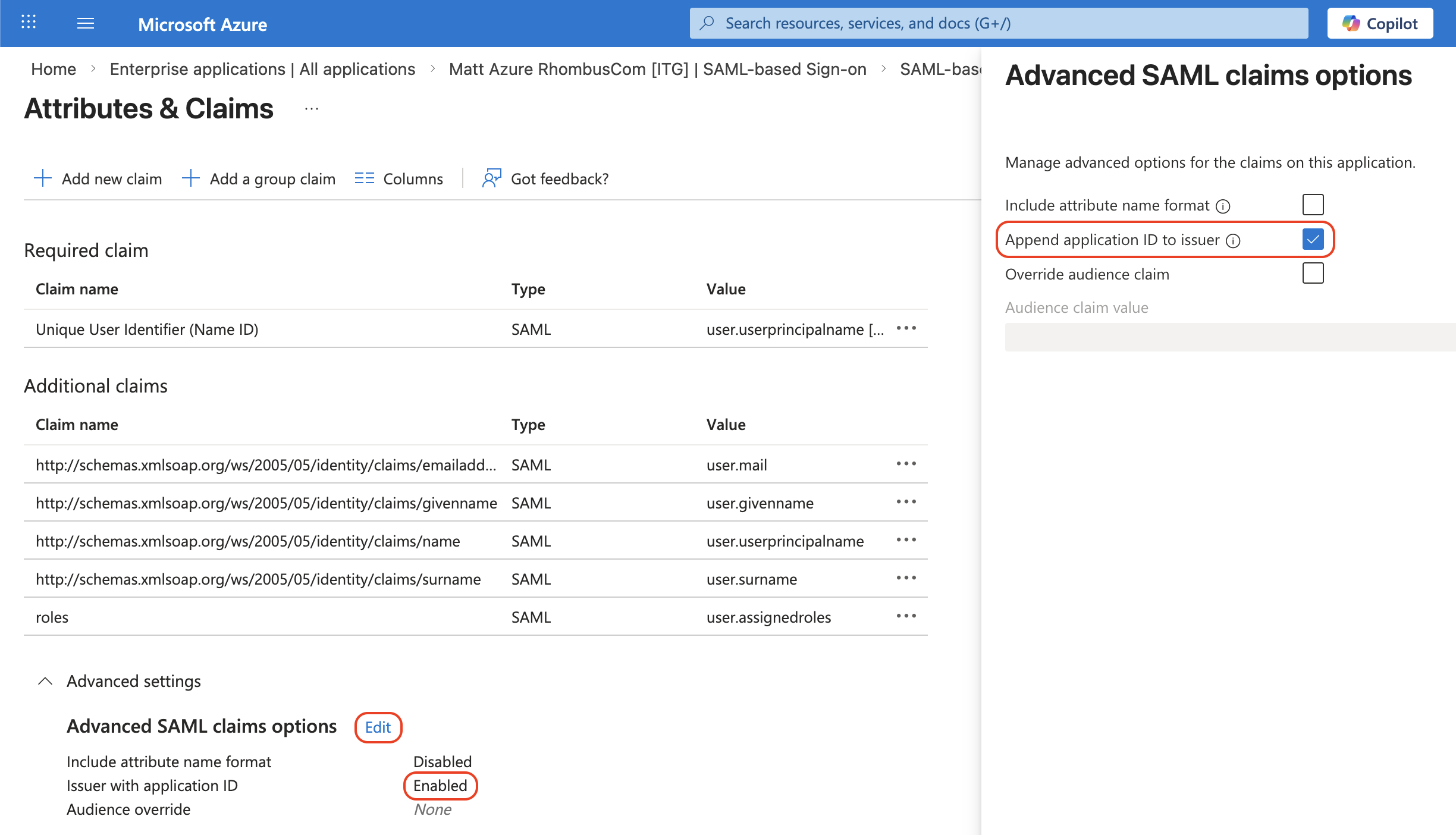Click the Additional claims Value column header
This screenshot has width=1456, height=835.
click(726, 425)
